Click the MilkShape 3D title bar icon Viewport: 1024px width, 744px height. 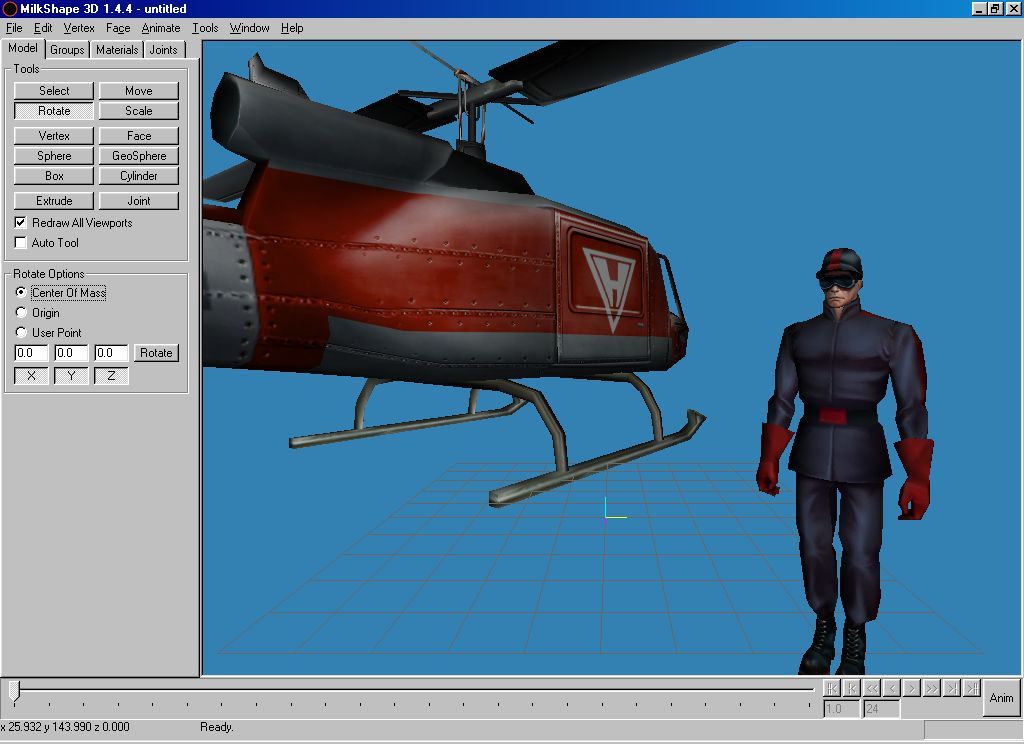(x=10, y=8)
